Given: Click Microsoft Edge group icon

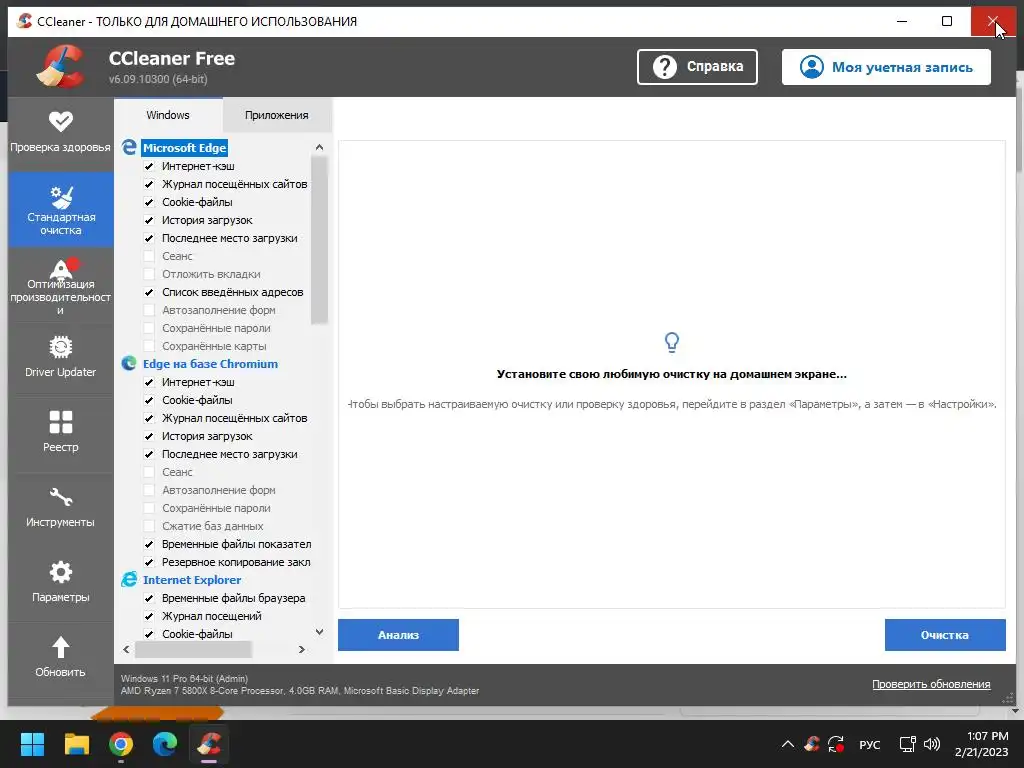Looking at the screenshot, I should point(129,148).
